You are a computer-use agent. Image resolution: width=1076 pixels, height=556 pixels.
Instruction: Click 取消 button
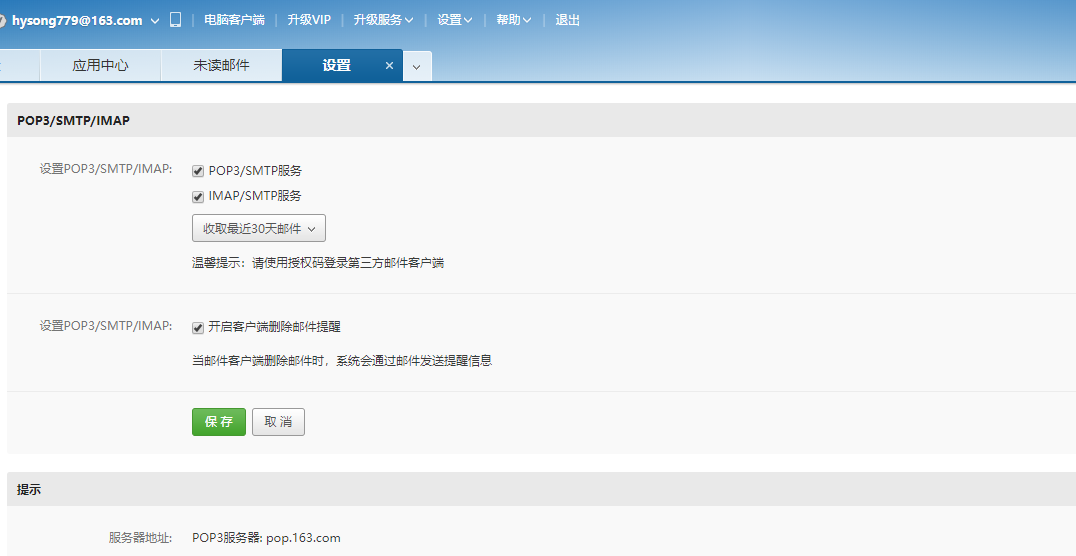[x=278, y=421]
